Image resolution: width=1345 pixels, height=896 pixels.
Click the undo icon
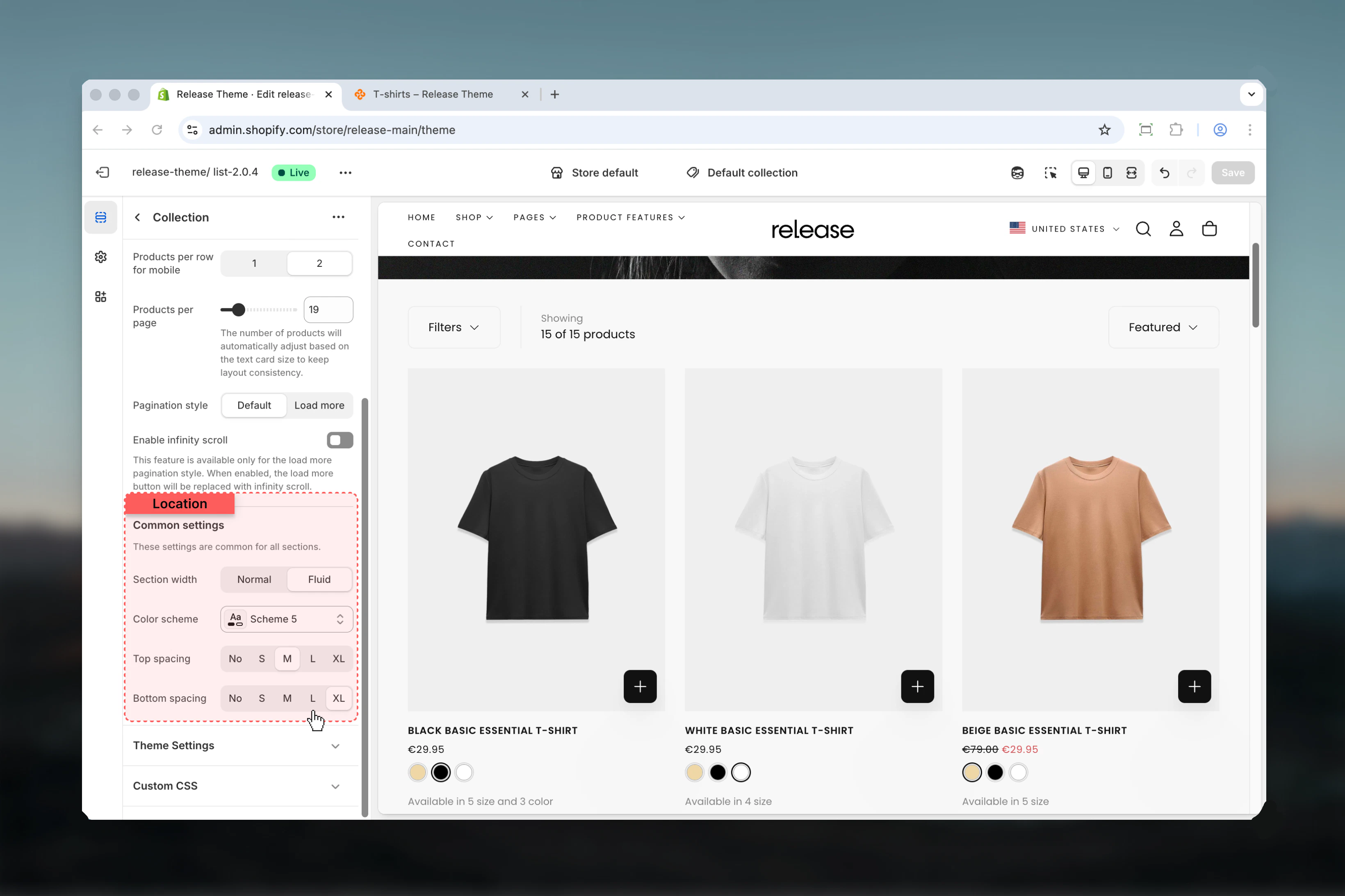point(1165,173)
